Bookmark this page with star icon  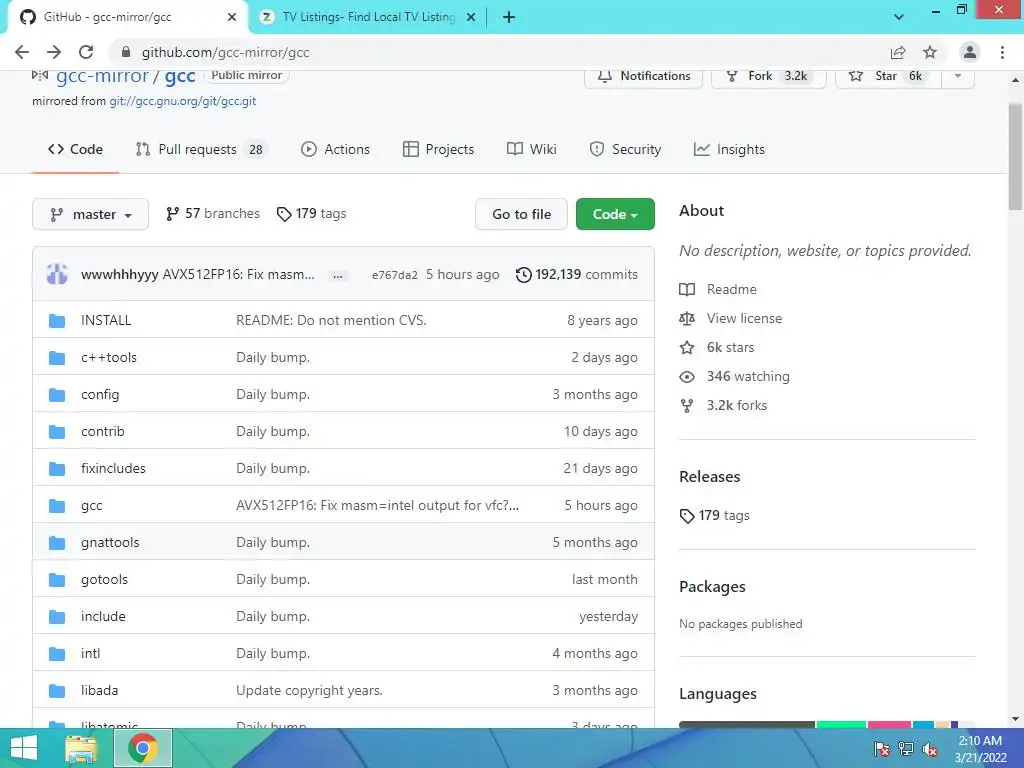coord(930,52)
